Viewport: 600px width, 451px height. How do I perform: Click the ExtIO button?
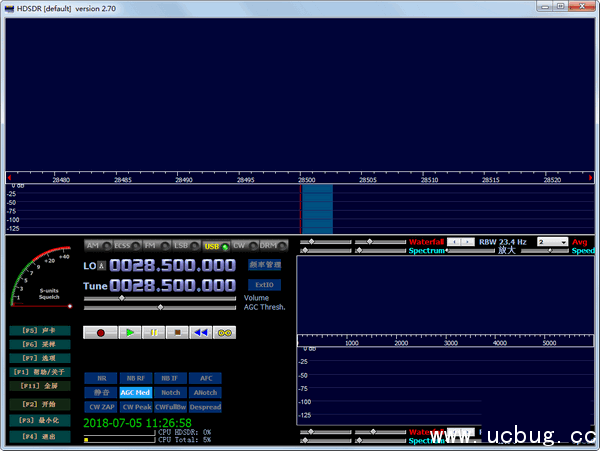[x=265, y=285]
